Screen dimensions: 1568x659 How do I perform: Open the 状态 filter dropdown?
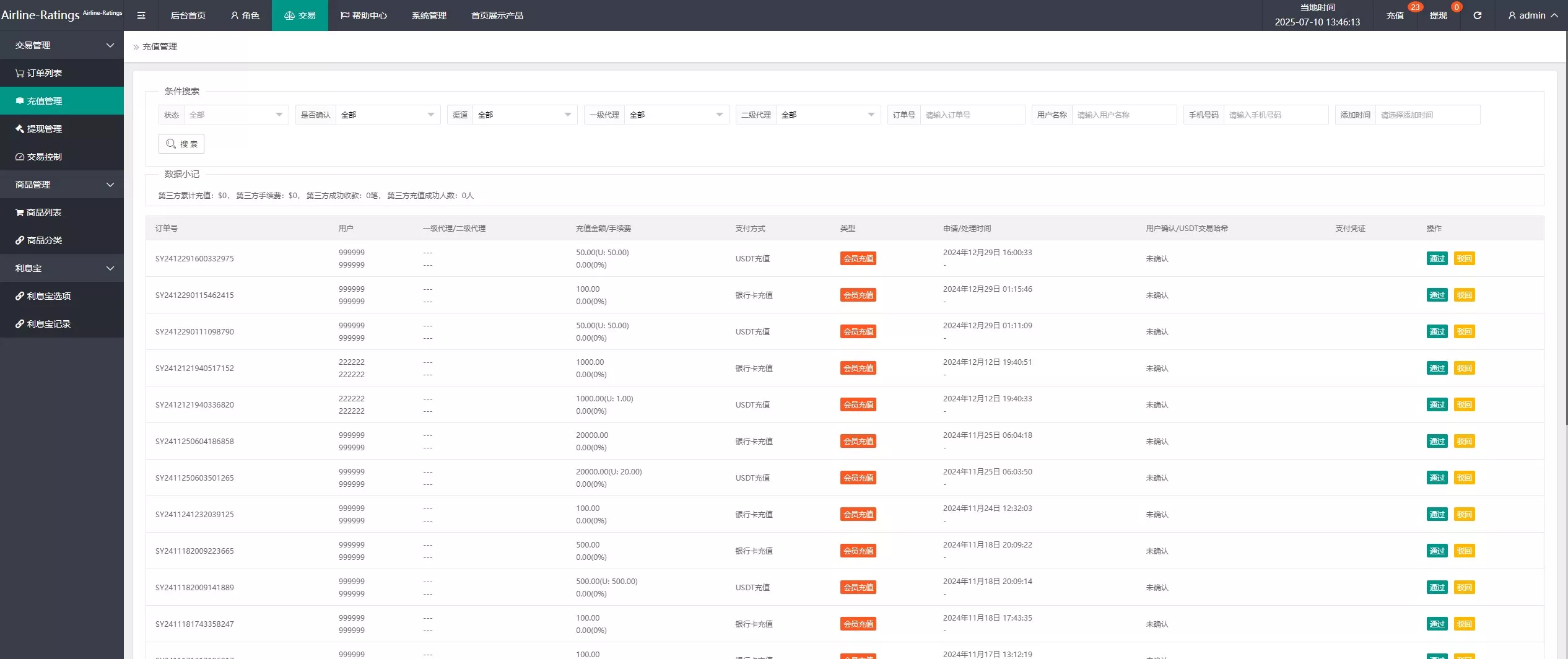235,115
